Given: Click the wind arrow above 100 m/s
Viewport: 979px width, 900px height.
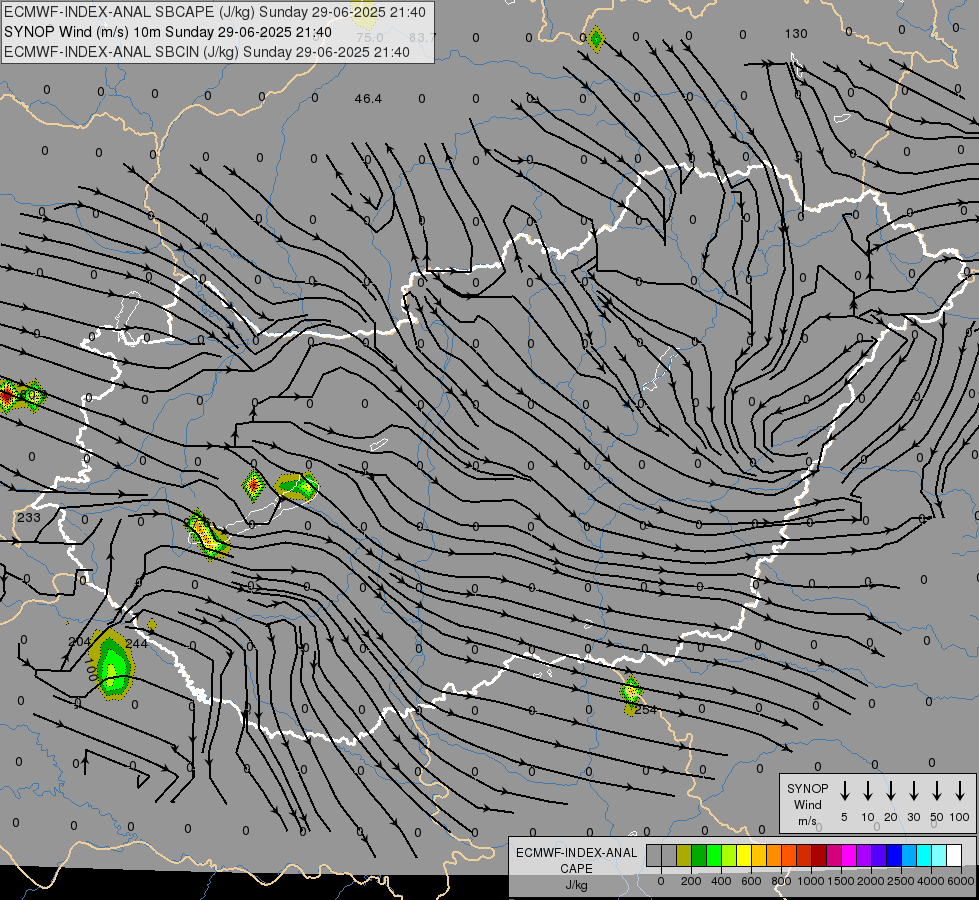Looking at the screenshot, I should pyautogui.click(x=960, y=790).
